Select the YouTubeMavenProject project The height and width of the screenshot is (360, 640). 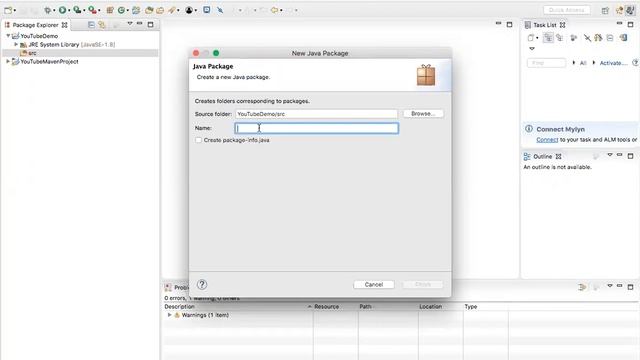49,62
